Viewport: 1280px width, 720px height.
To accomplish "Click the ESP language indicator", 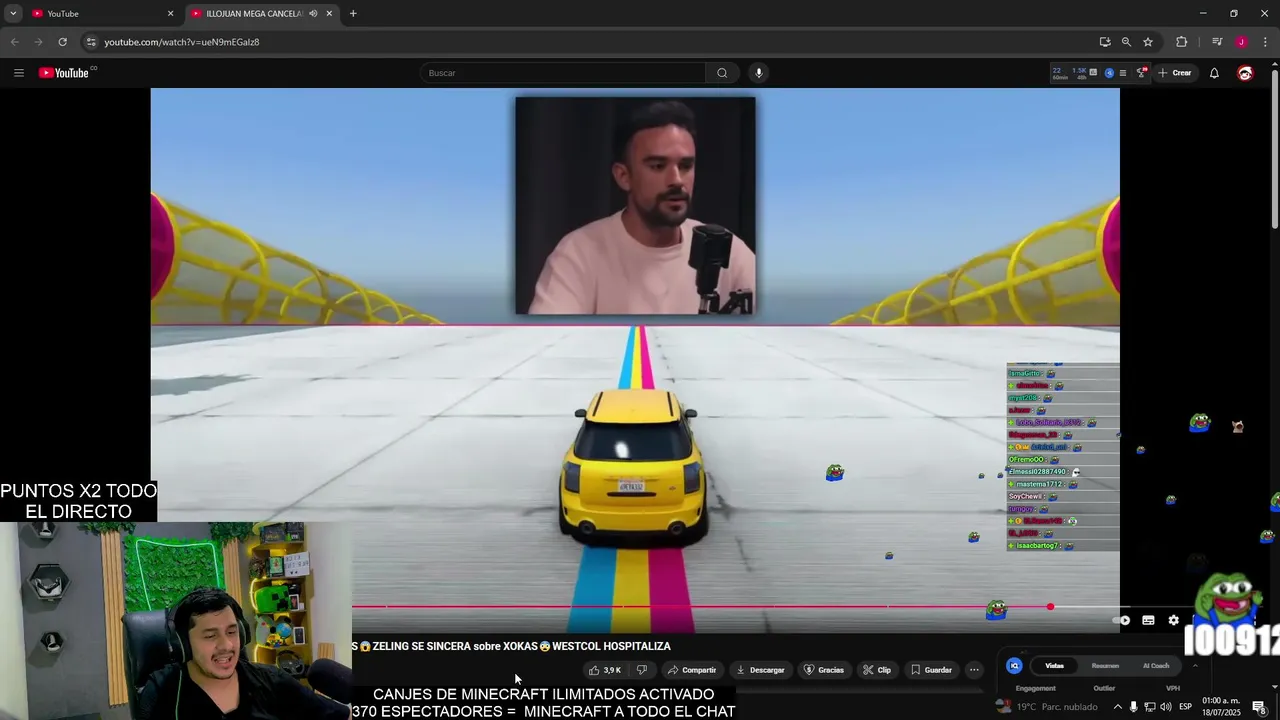I will click(1186, 707).
